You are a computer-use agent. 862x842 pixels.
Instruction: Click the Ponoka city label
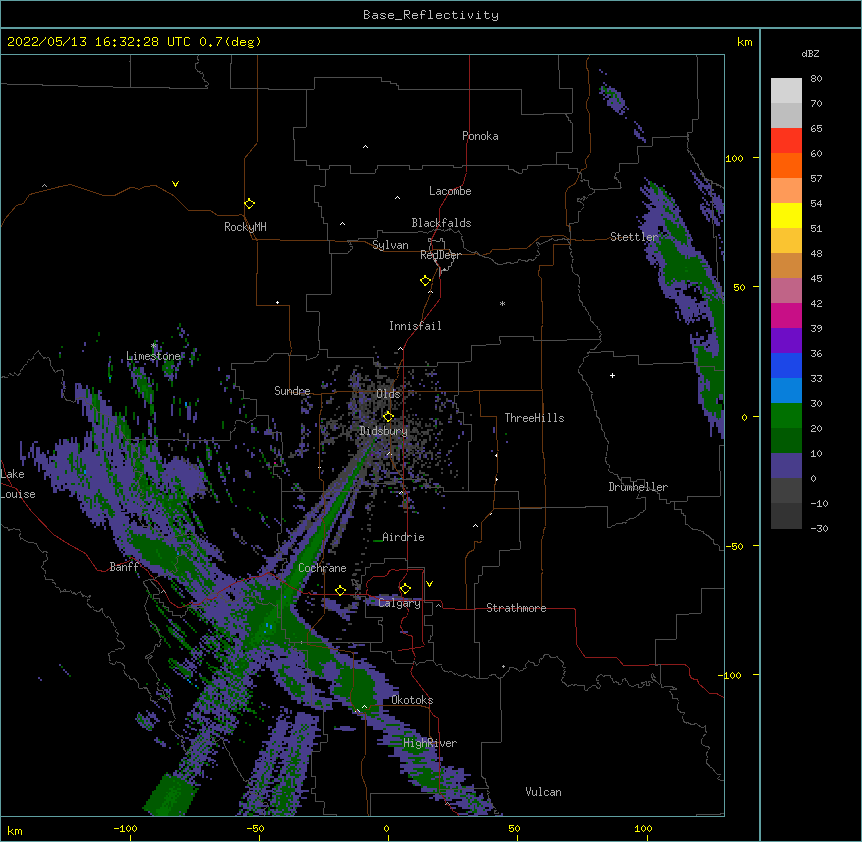480,136
